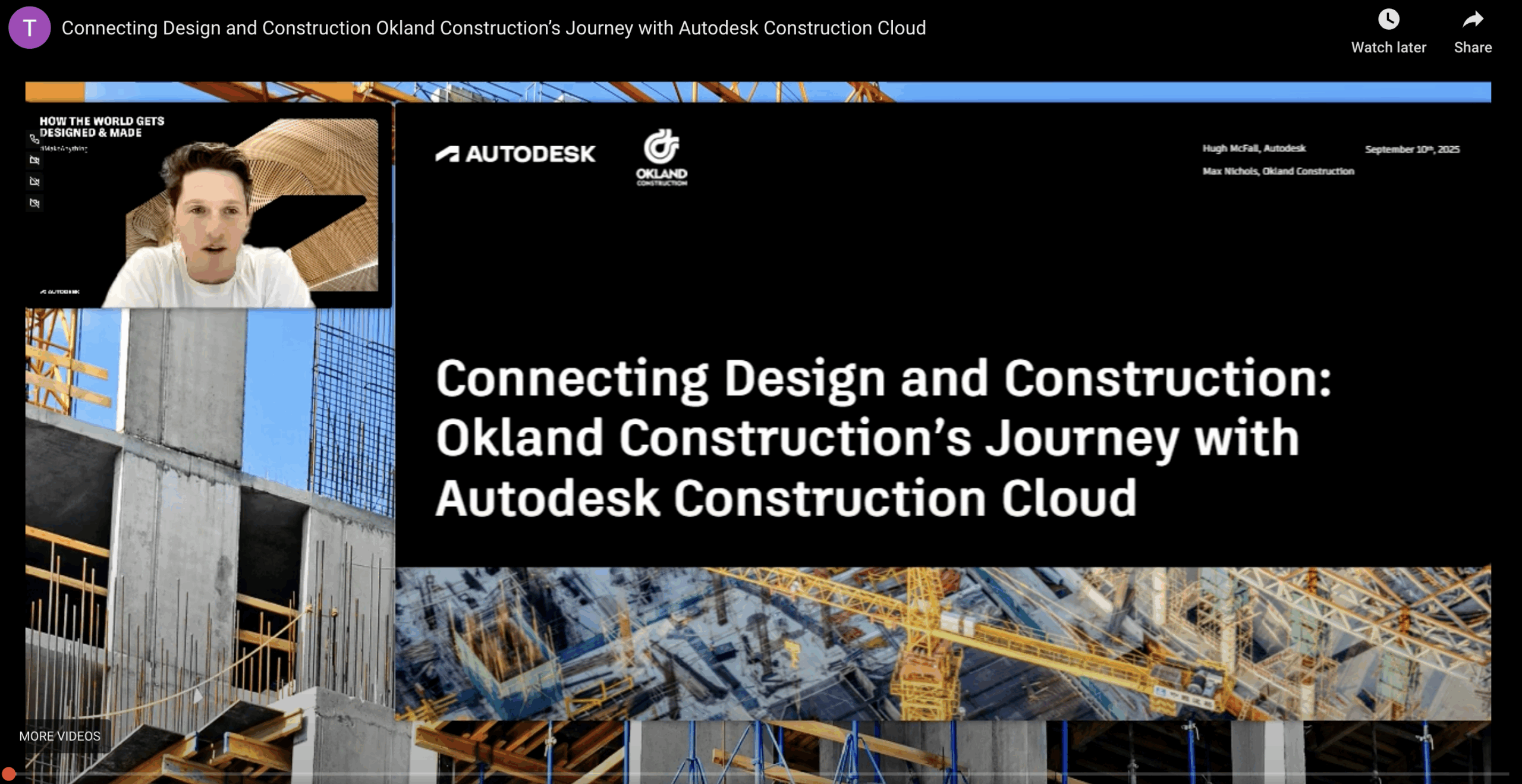Click the text "Max Nichols, Okland Construction"
The image size is (1522, 784).
pyautogui.click(x=1278, y=171)
